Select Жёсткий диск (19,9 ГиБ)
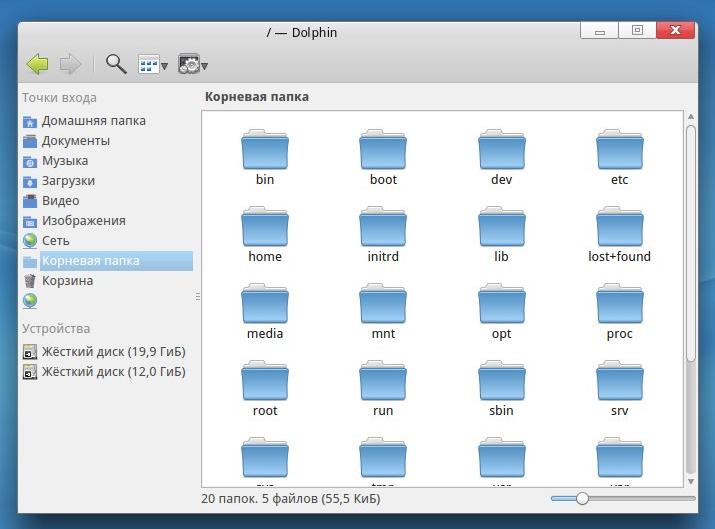 pyautogui.click(x=113, y=352)
